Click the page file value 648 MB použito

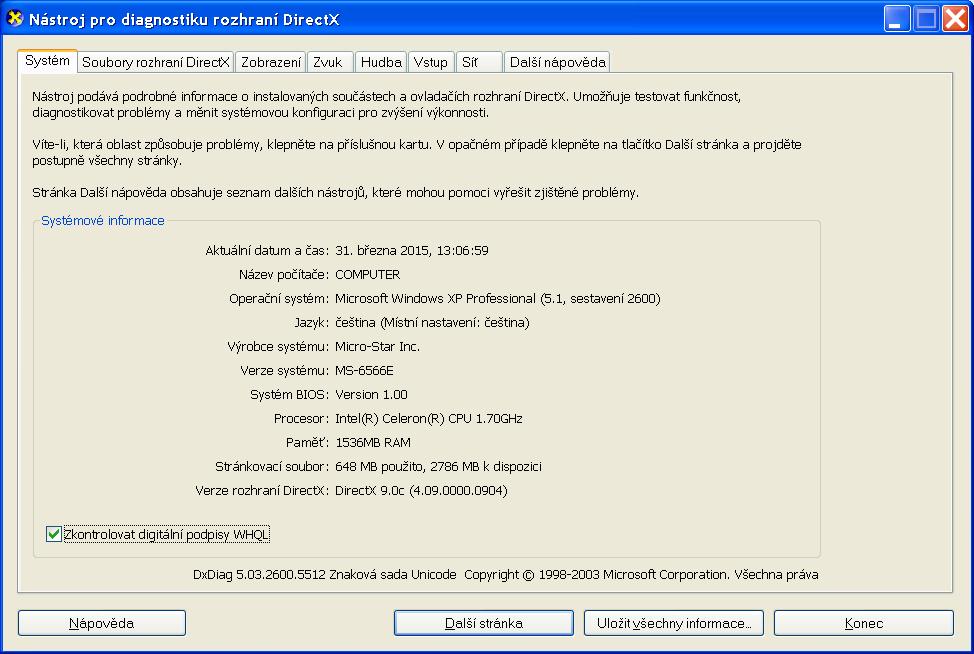439,466
